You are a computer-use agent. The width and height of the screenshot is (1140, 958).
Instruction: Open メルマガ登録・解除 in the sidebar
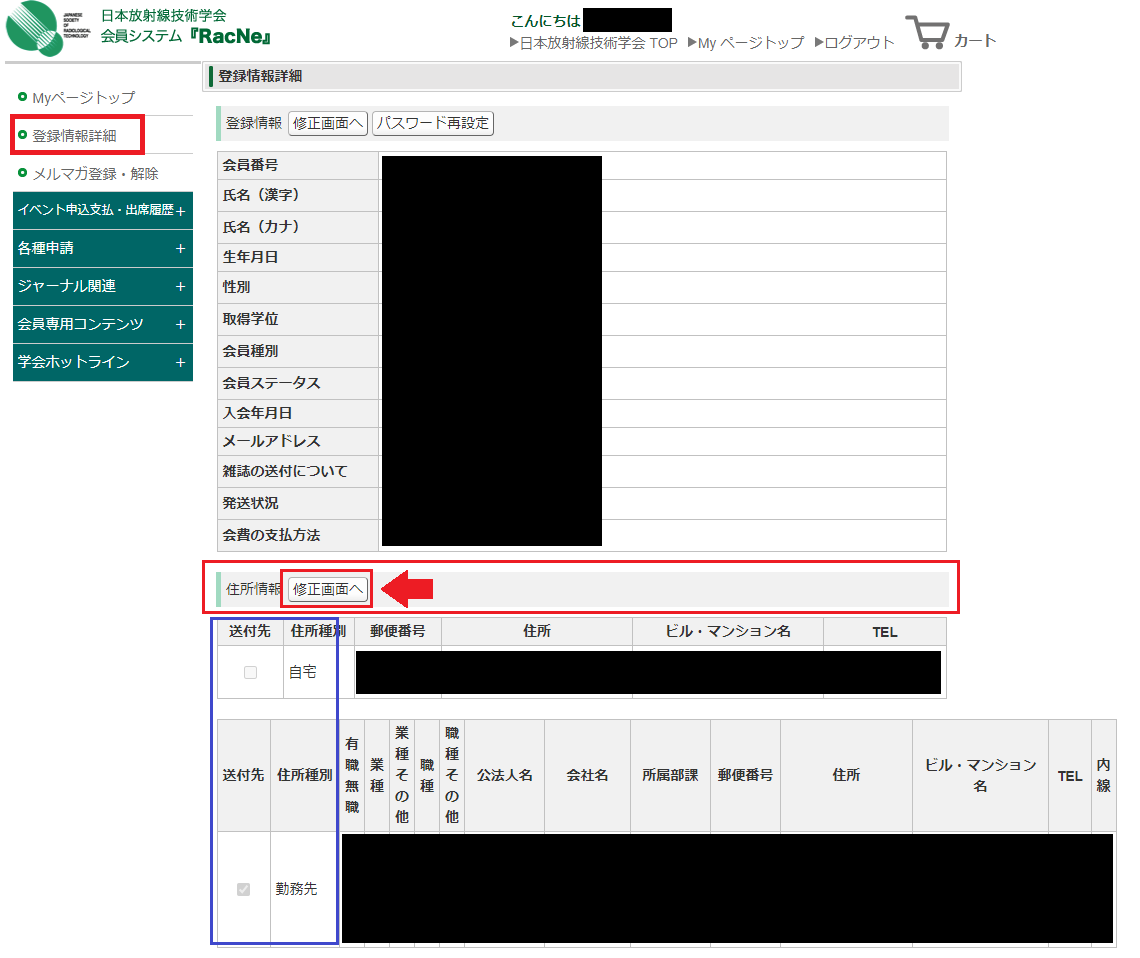pyautogui.click(x=95, y=173)
